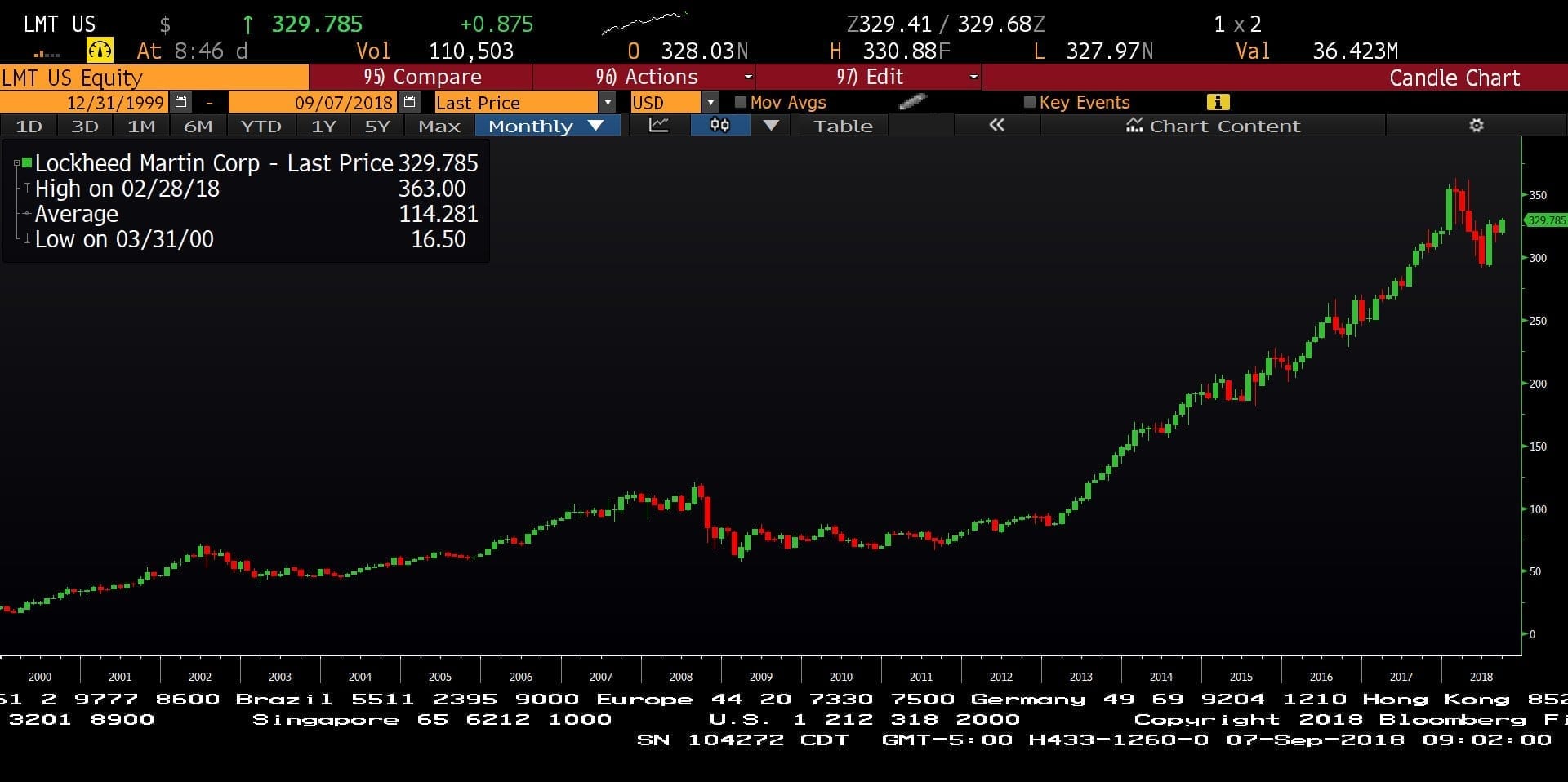This screenshot has width=1568, height=782.
Task: Click the 350 label on price axis
Action: [x=1538, y=195]
